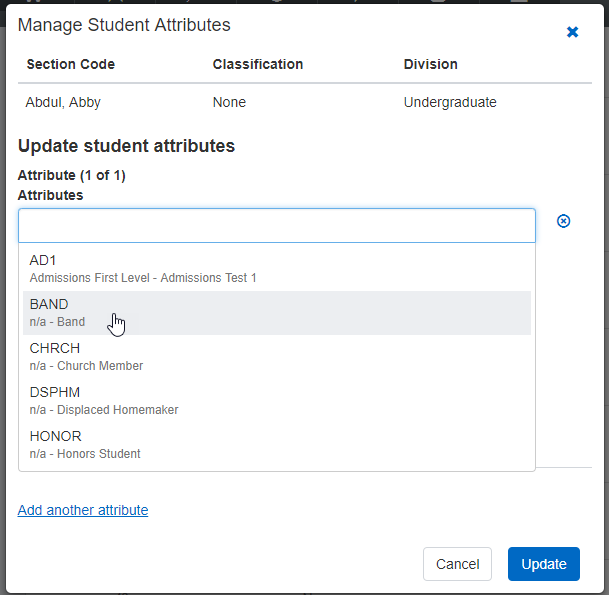Click the Attribute (1 of 1) label
This screenshot has height=595, width=609.
(x=71, y=175)
